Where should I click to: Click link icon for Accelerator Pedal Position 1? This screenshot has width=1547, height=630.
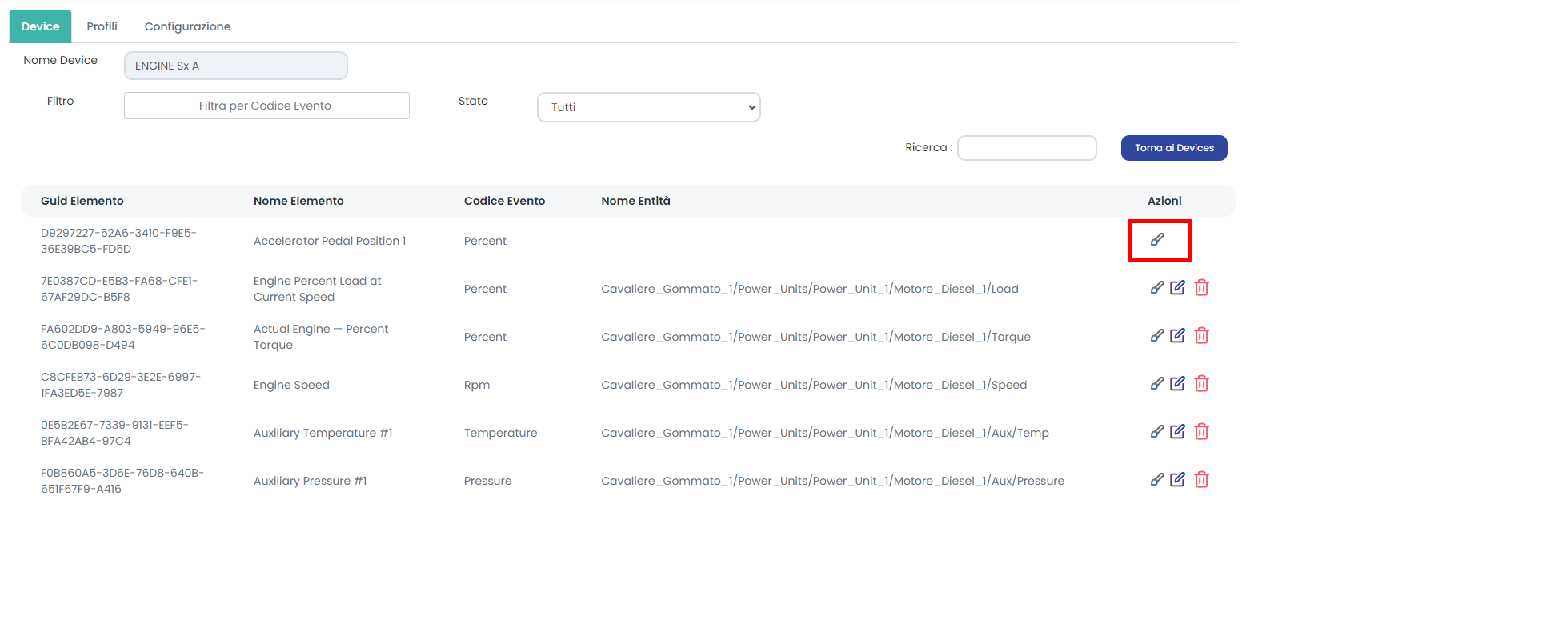1157,240
